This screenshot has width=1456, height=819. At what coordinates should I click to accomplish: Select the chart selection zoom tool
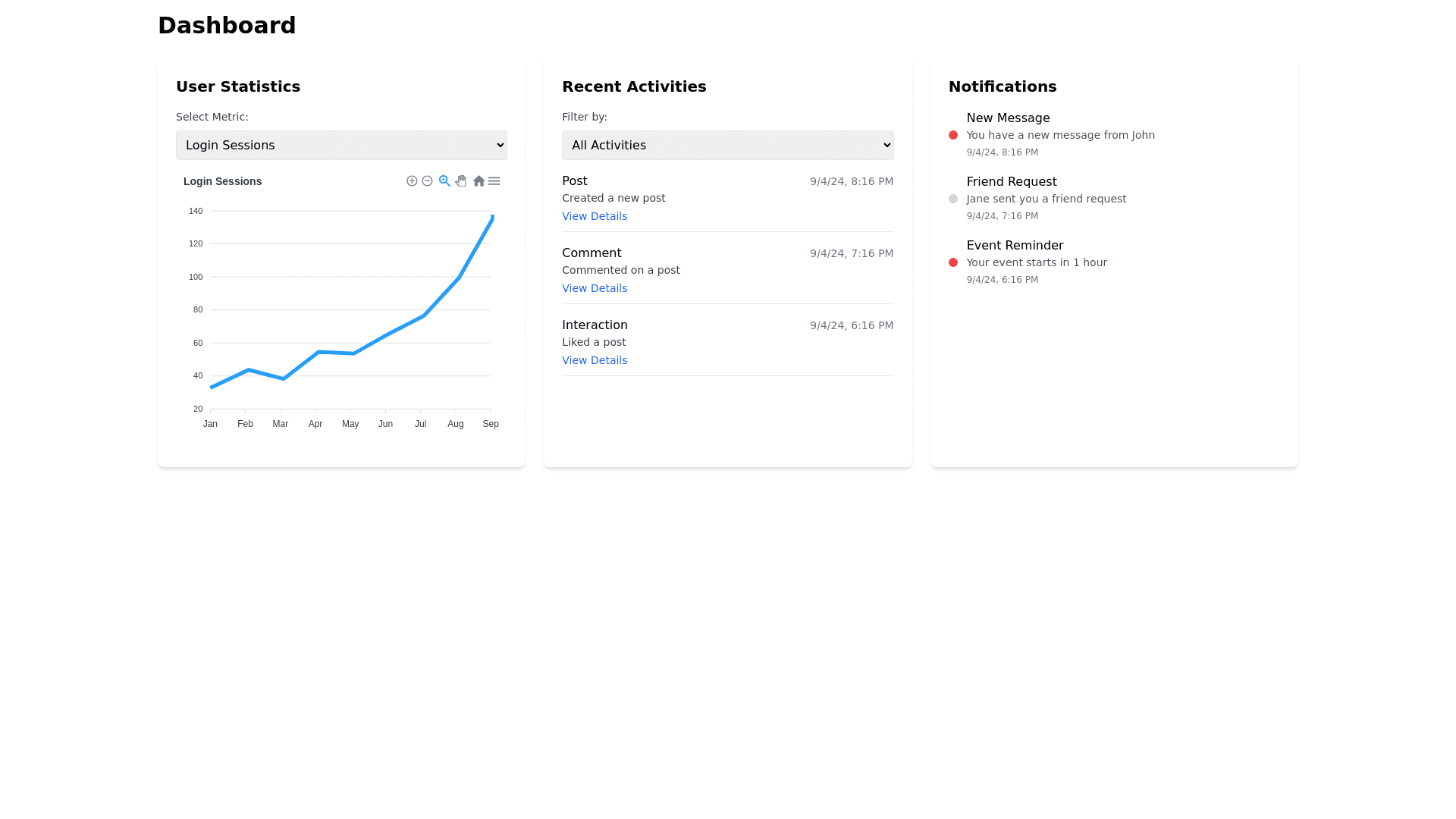444,181
